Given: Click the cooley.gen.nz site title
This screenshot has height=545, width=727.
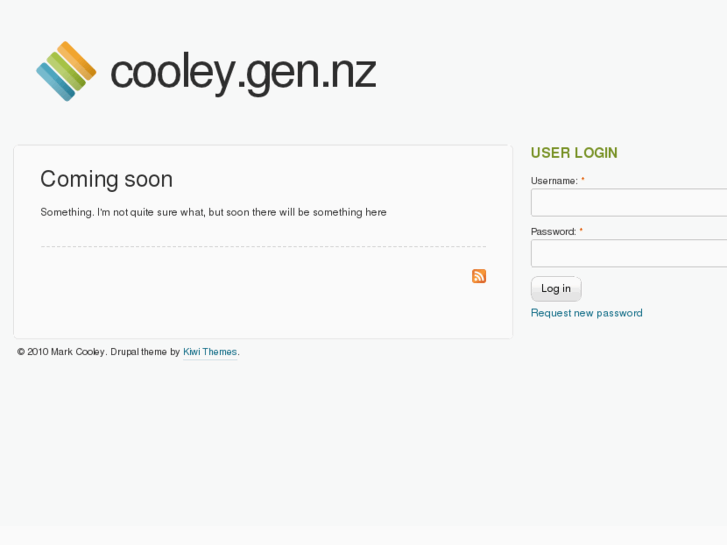Looking at the screenshot, I should [x=243, y=73].
